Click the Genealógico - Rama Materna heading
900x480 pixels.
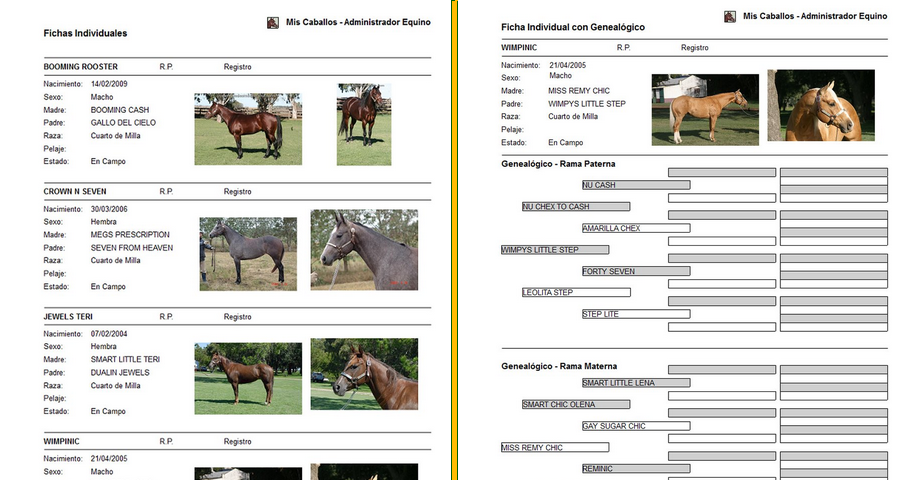559,366
